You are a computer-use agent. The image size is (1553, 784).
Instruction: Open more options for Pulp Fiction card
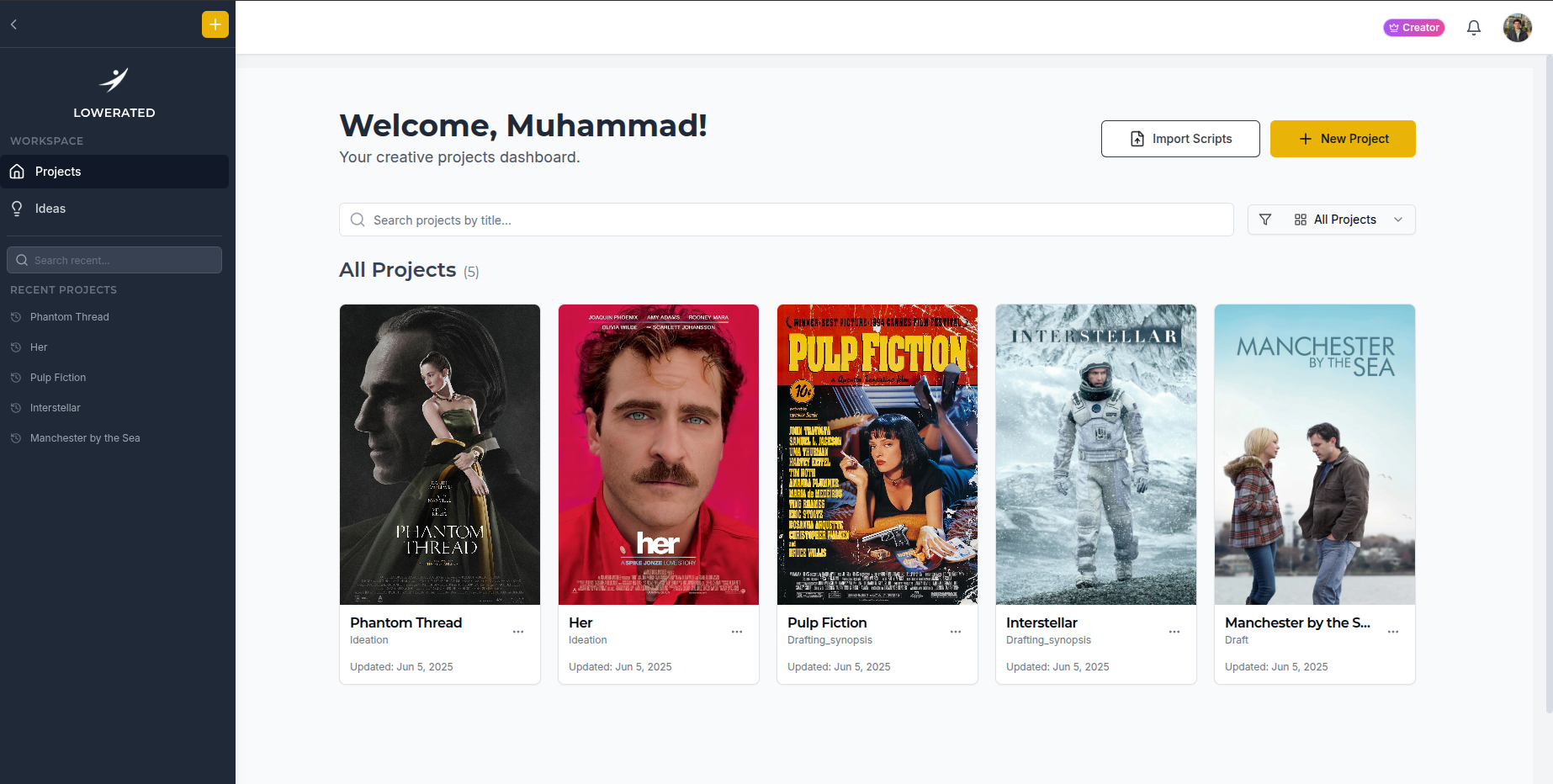pyautogui.click(x=956, y=632)
